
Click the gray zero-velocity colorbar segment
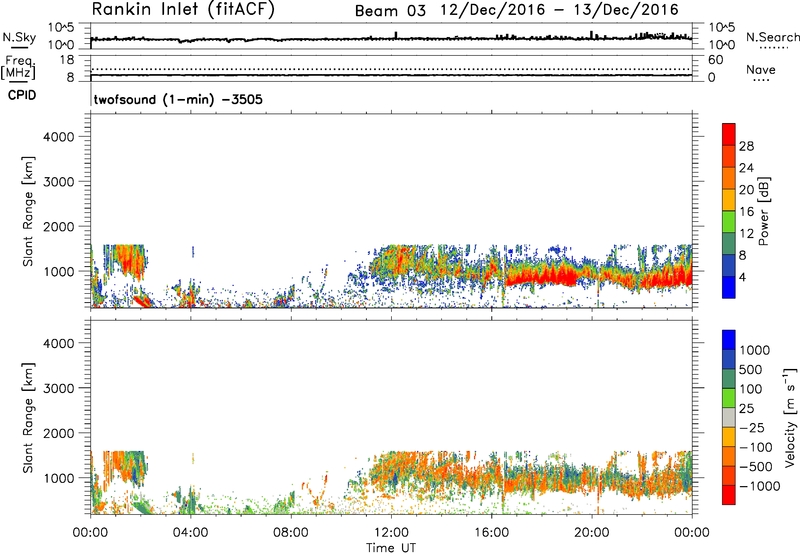point(729,417)
